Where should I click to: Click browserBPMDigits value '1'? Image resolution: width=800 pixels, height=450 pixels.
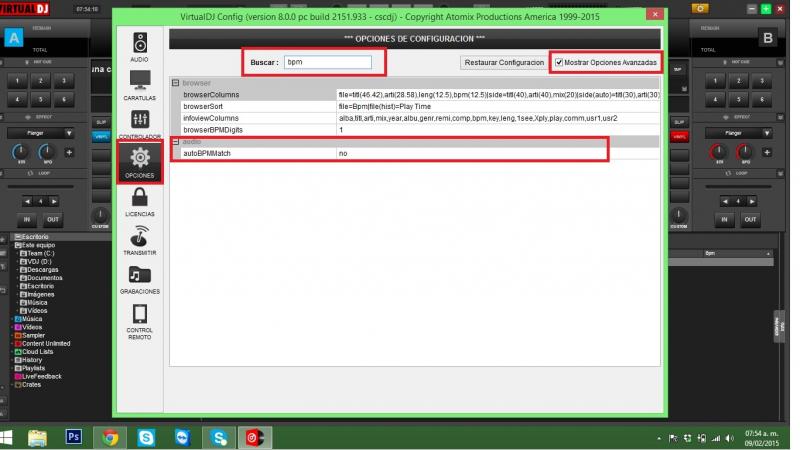(341, 130)
